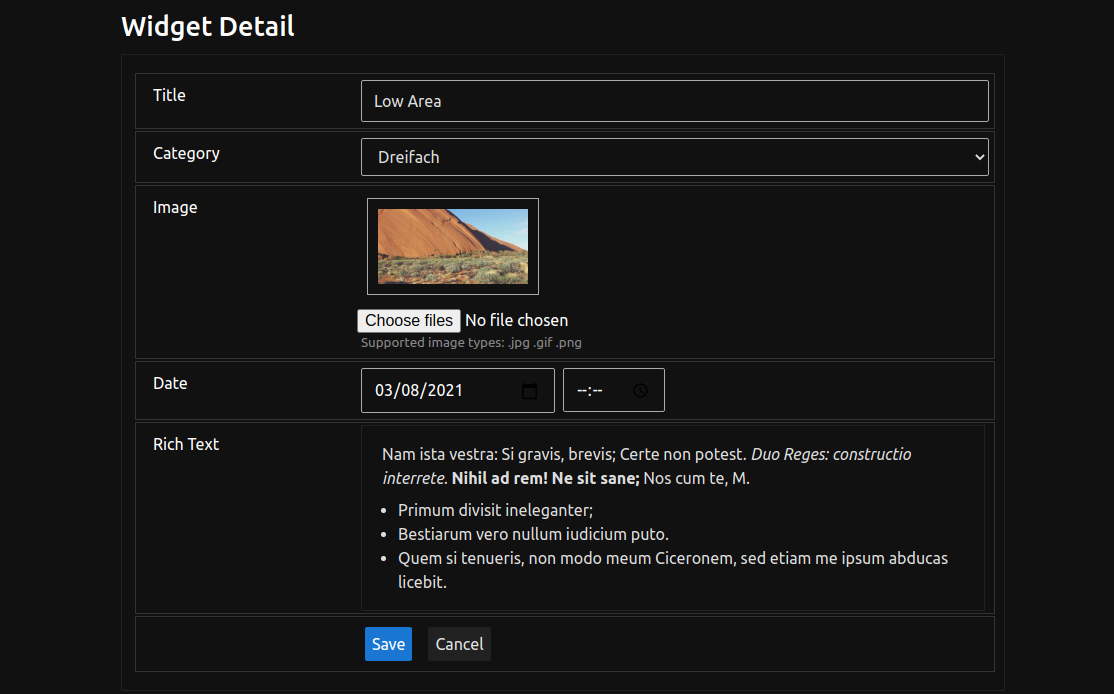Screen dimensions: 1114x694
Task: Click the 'No file chosen' text
Action: tap(516, 320)
